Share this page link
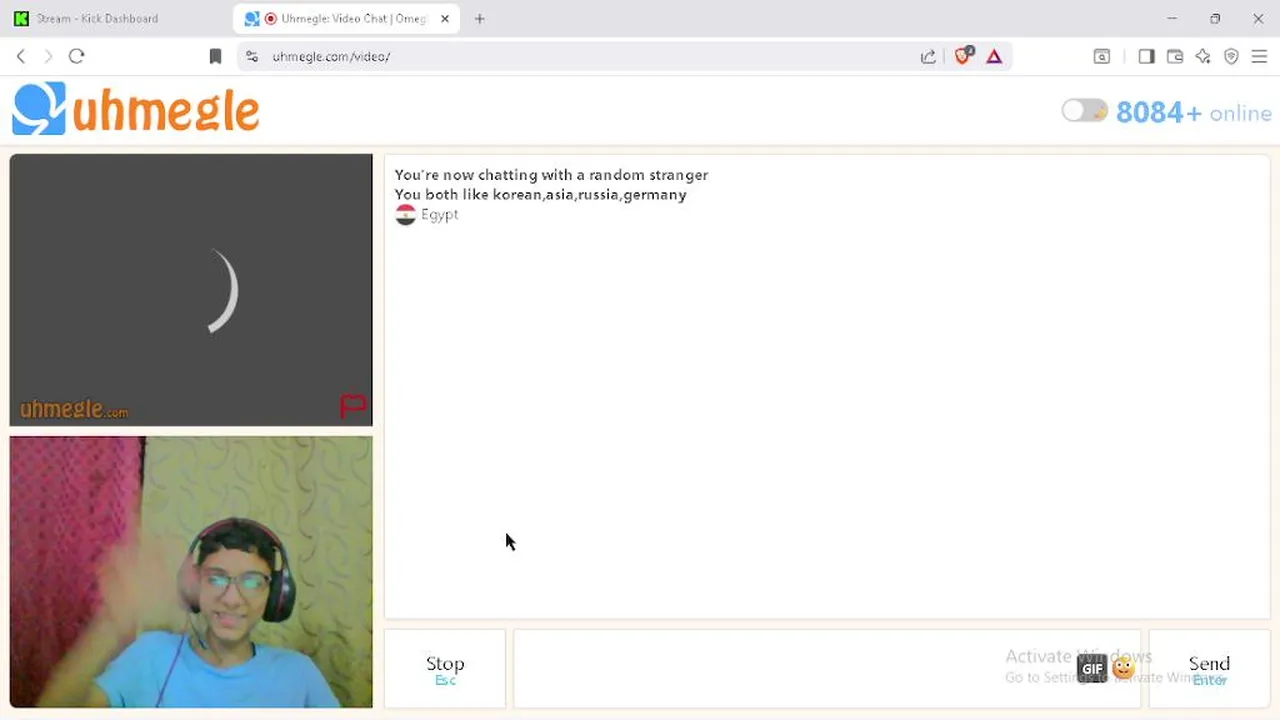1280x720 pixels. (x=928, y=57)
